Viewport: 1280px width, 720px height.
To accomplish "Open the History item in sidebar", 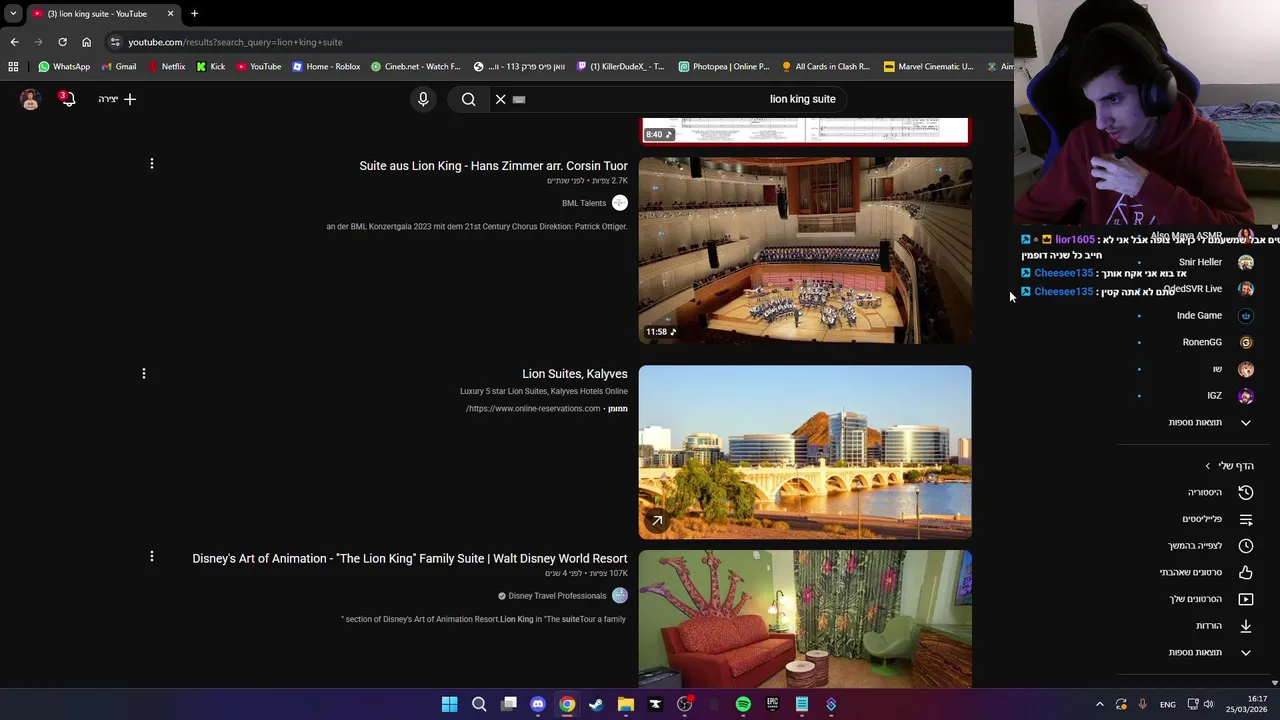I will (x=1219, y=492).
